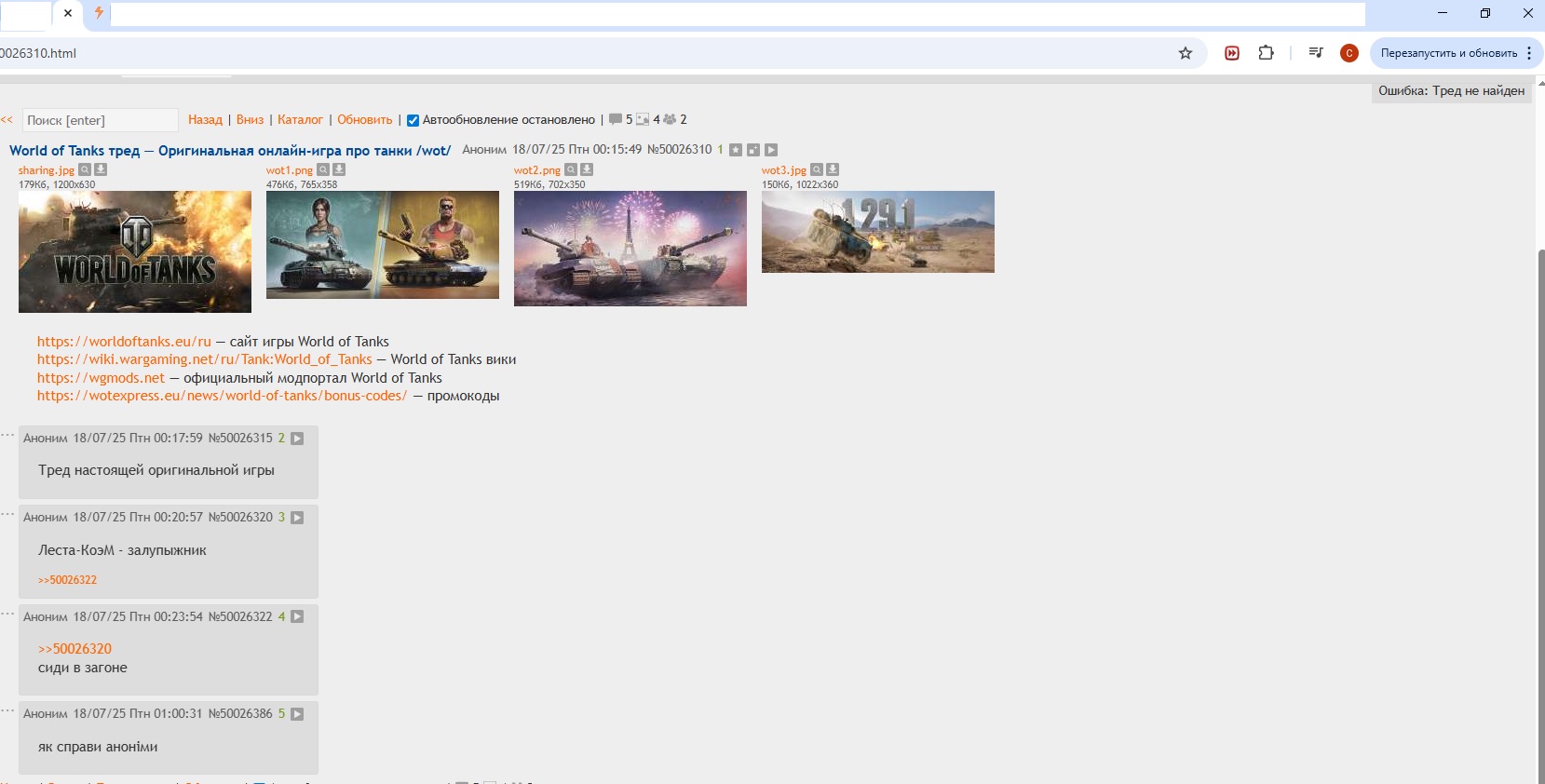Search image sharing.jpg via magnifier icon
The image size is (1545, 784).
click(85, 169)
